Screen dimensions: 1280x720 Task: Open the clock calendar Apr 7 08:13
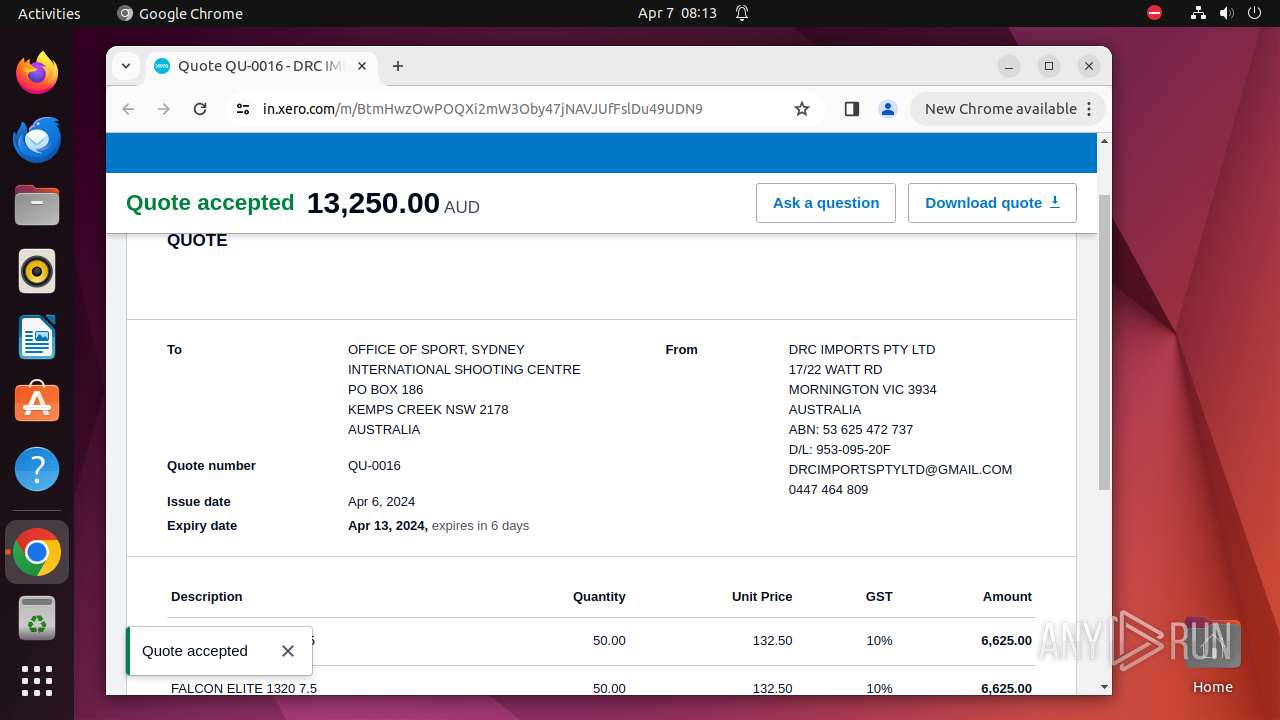(x=677, y=13)
